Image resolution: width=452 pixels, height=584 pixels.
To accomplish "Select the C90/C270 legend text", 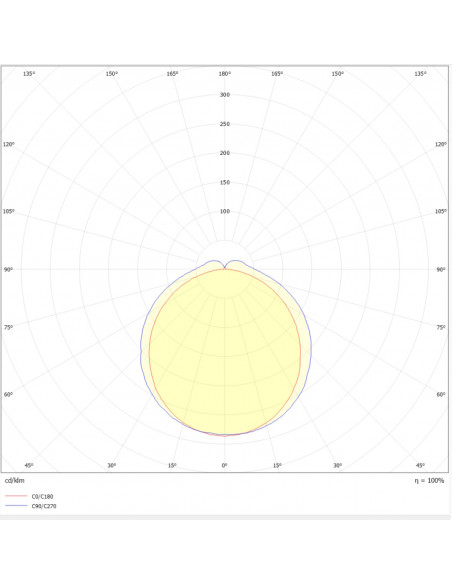I will click(44, 506).
